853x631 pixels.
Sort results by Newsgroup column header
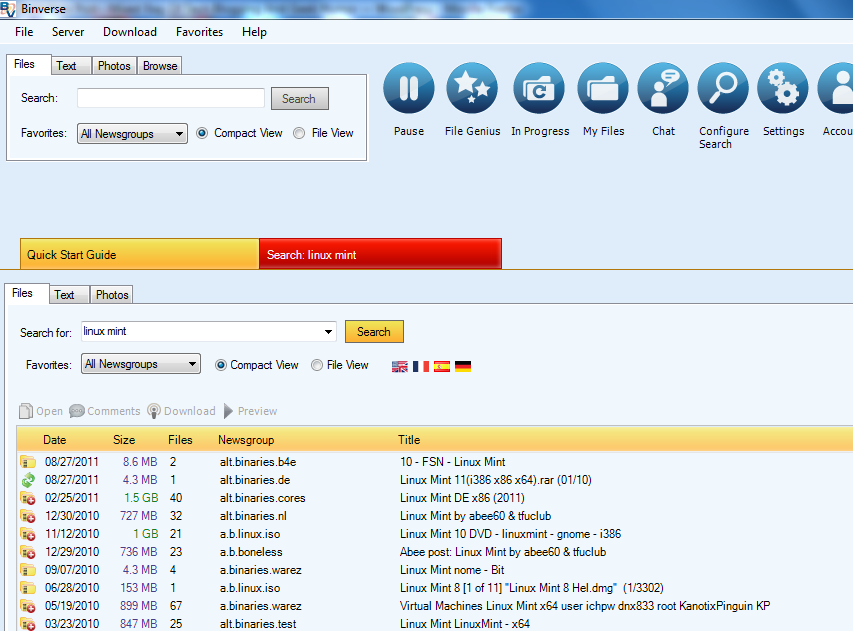point(246,440)
